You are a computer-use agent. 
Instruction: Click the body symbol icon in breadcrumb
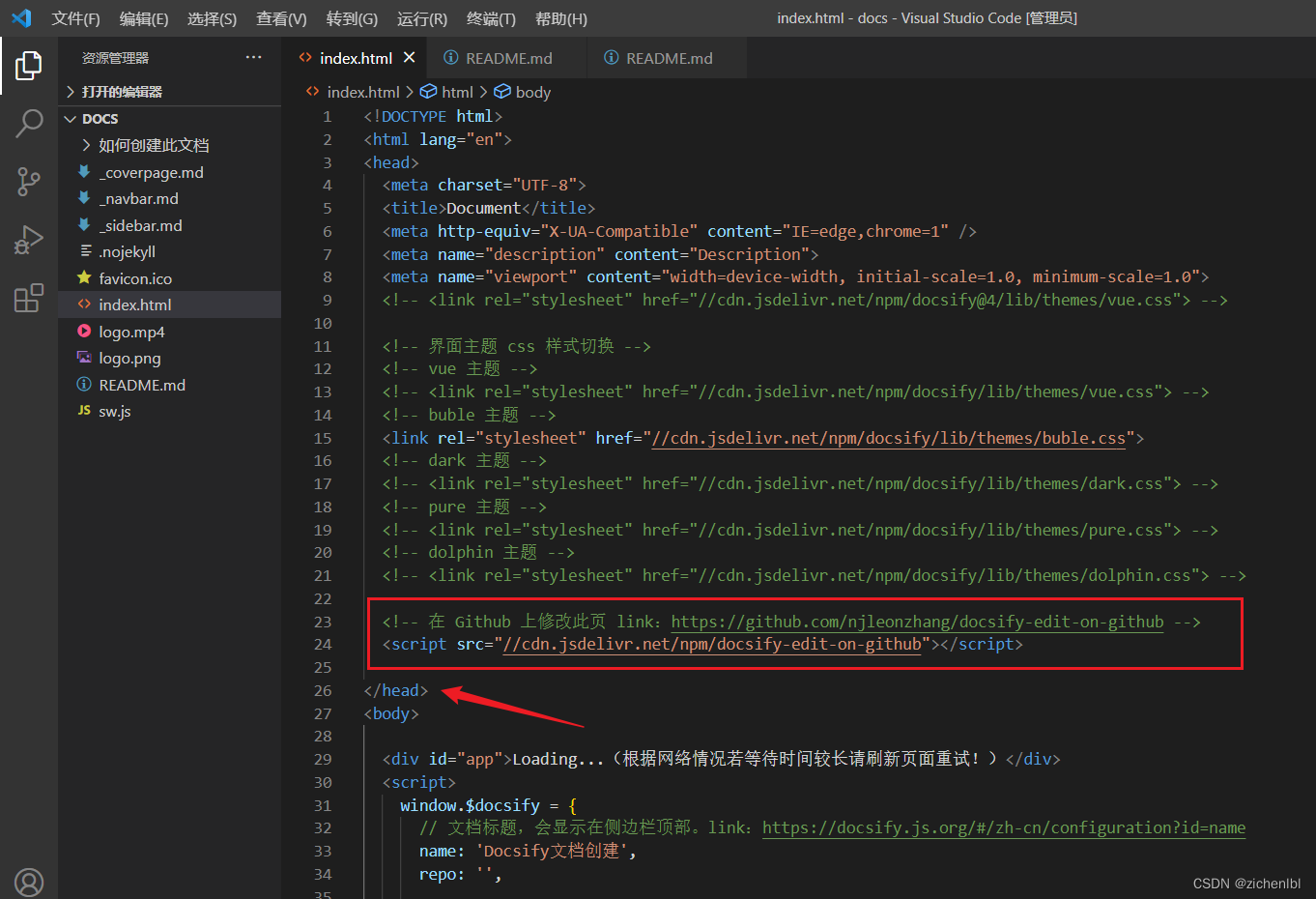pyautogui.click(x=502, y=92)
